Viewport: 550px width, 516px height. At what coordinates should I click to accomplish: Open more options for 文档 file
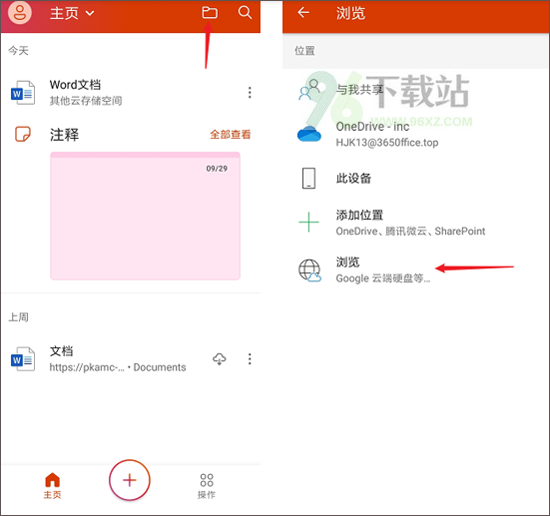249,359
